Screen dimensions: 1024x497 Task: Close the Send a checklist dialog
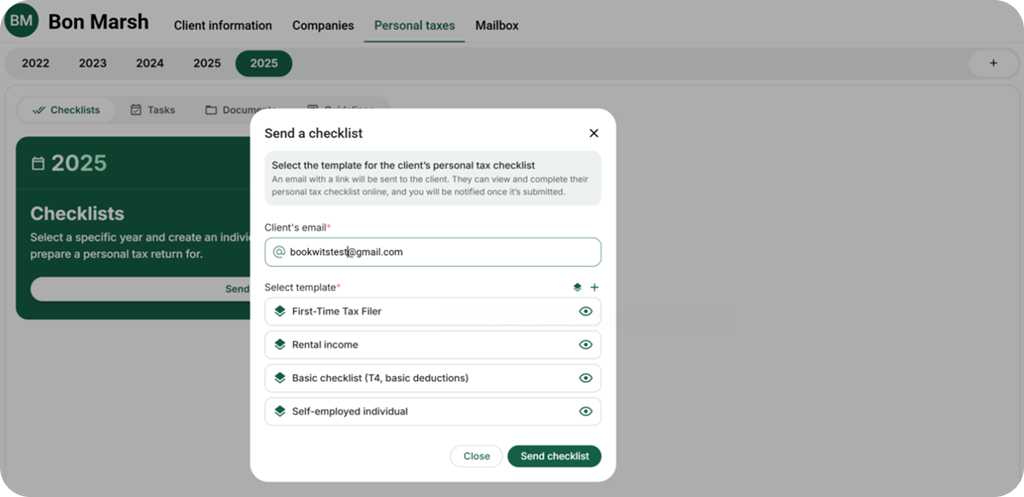593,133
